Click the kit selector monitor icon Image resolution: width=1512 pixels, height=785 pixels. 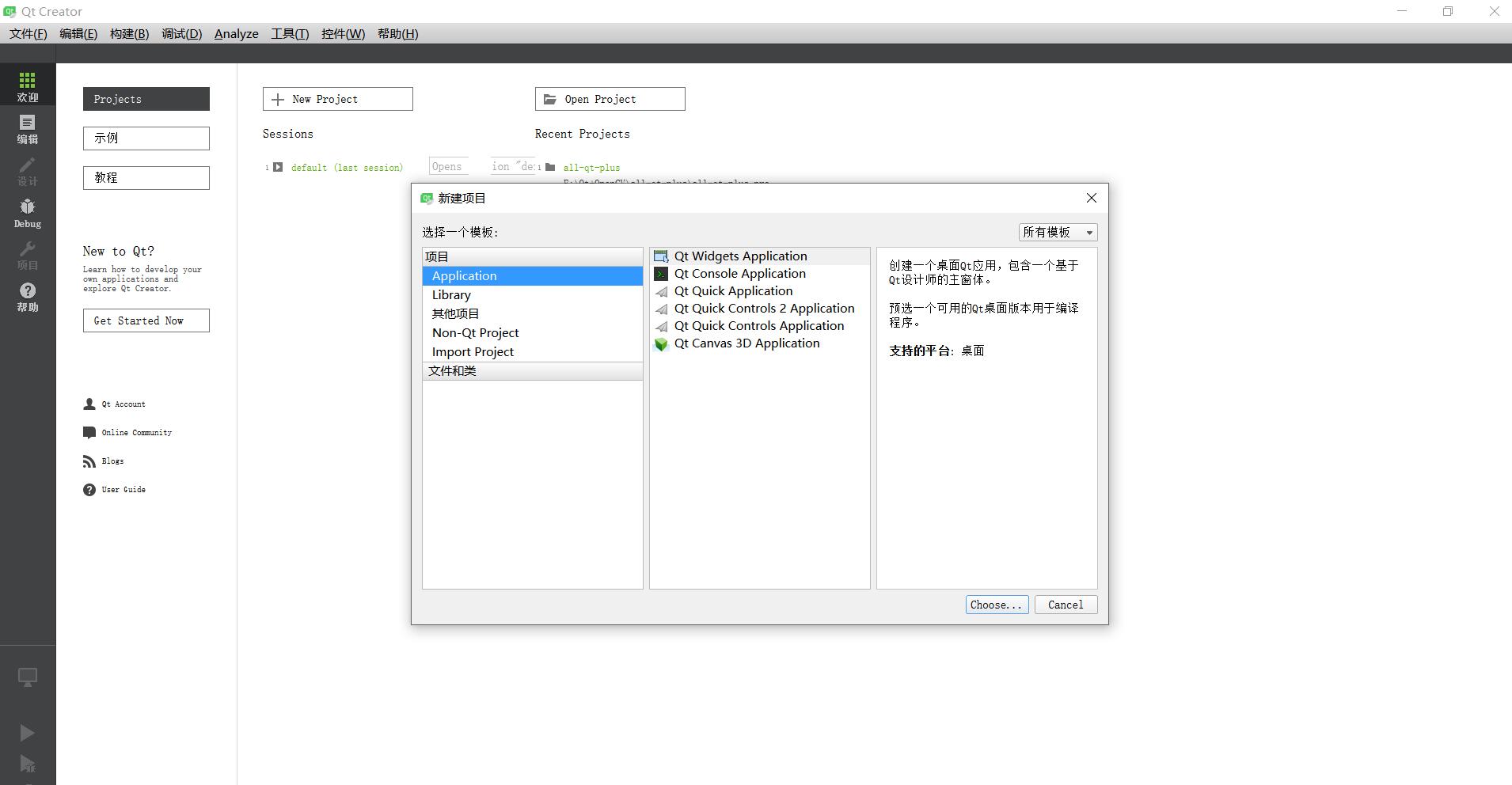(27, 677)
